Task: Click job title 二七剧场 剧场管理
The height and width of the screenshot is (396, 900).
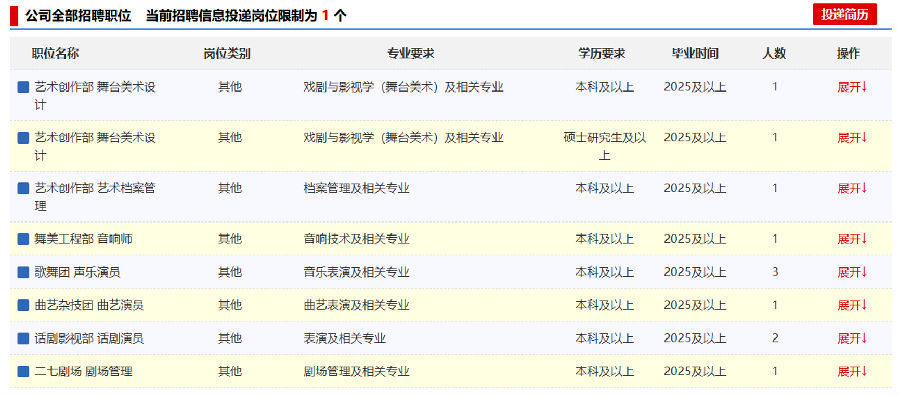Action: 83,371
